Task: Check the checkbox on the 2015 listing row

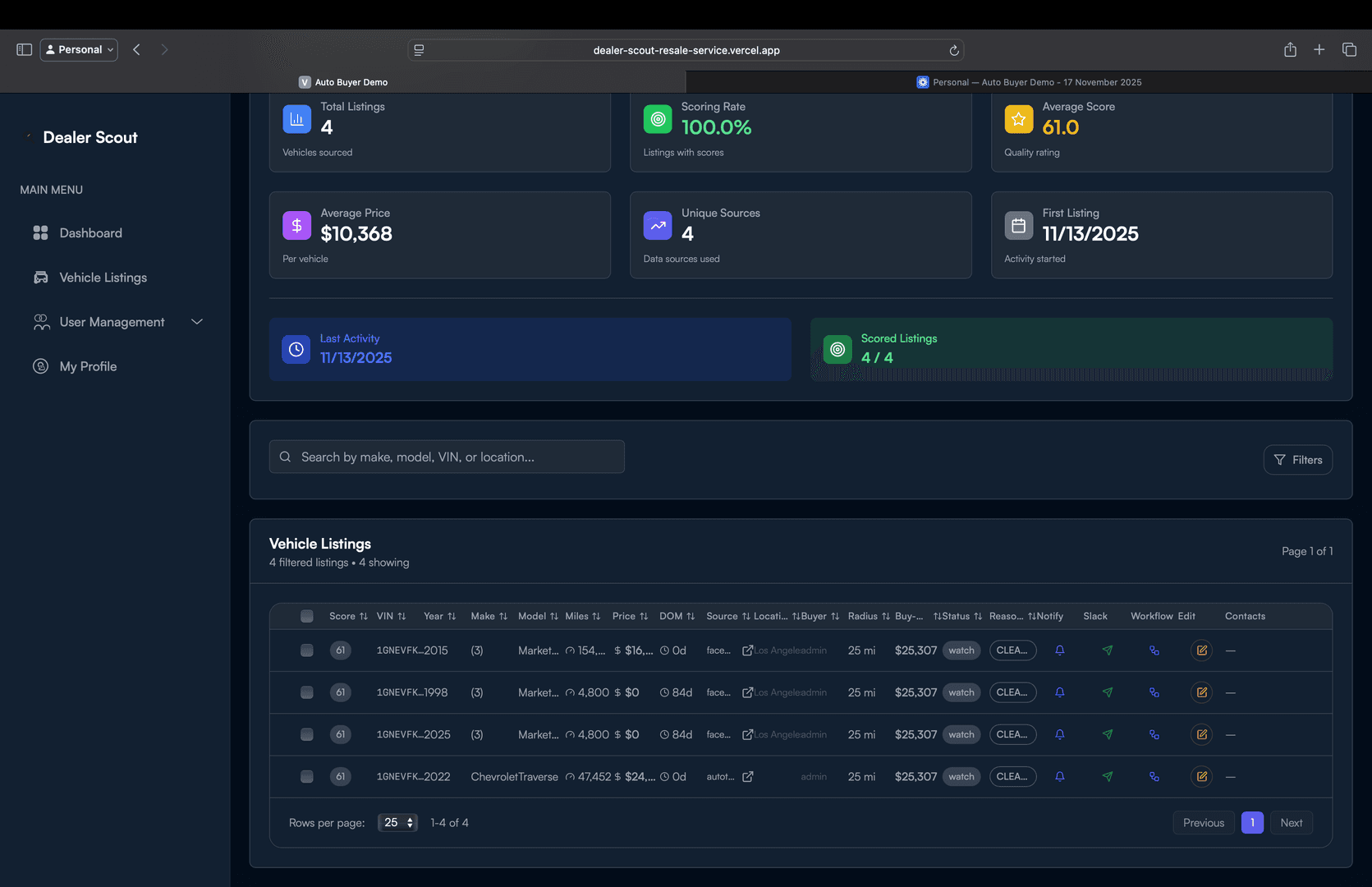Action: [306, 650]
